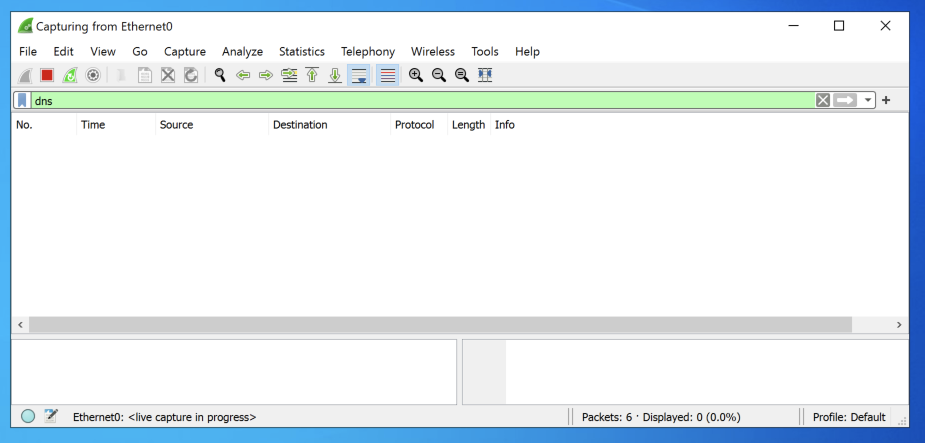
Task: Sort by the Info column header
Action: (699, 125)
